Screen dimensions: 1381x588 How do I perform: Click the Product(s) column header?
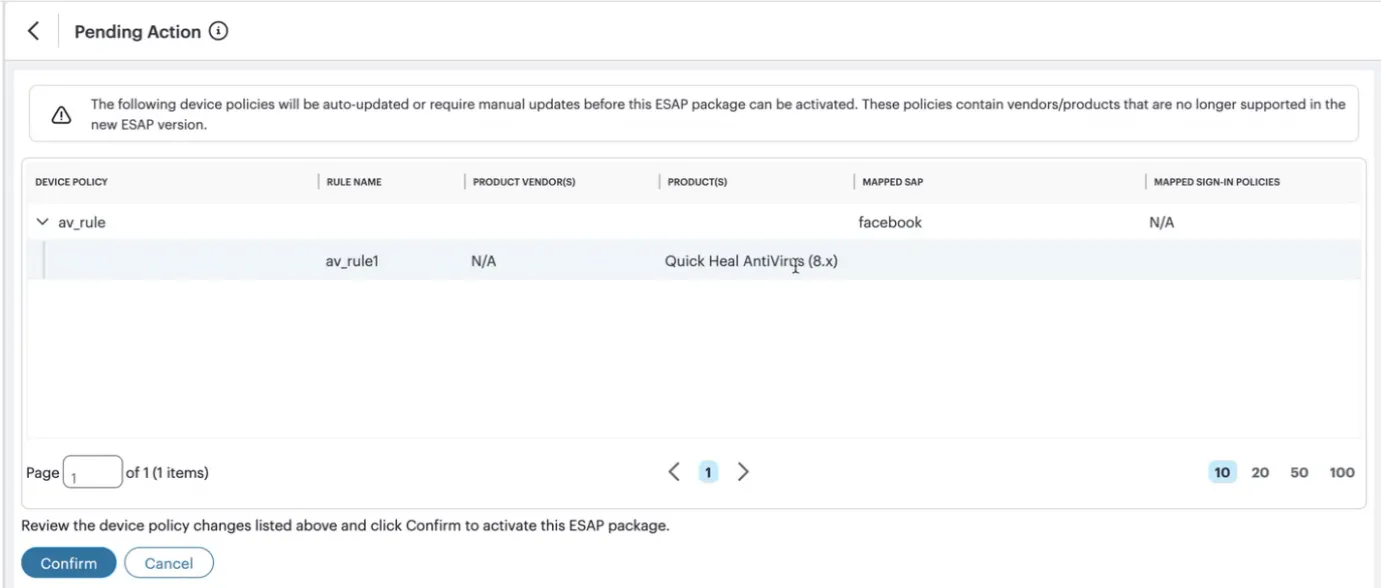click(x=697, y=182)
